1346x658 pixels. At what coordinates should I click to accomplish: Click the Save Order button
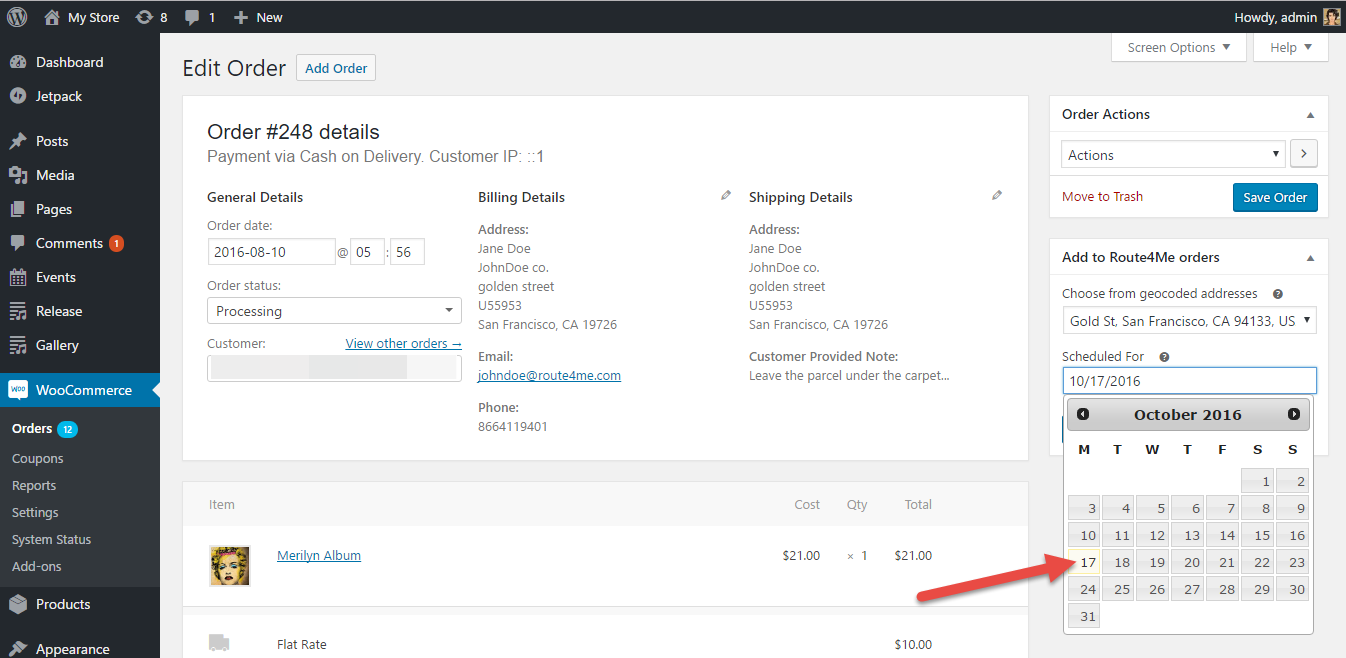coord(1275,197)
